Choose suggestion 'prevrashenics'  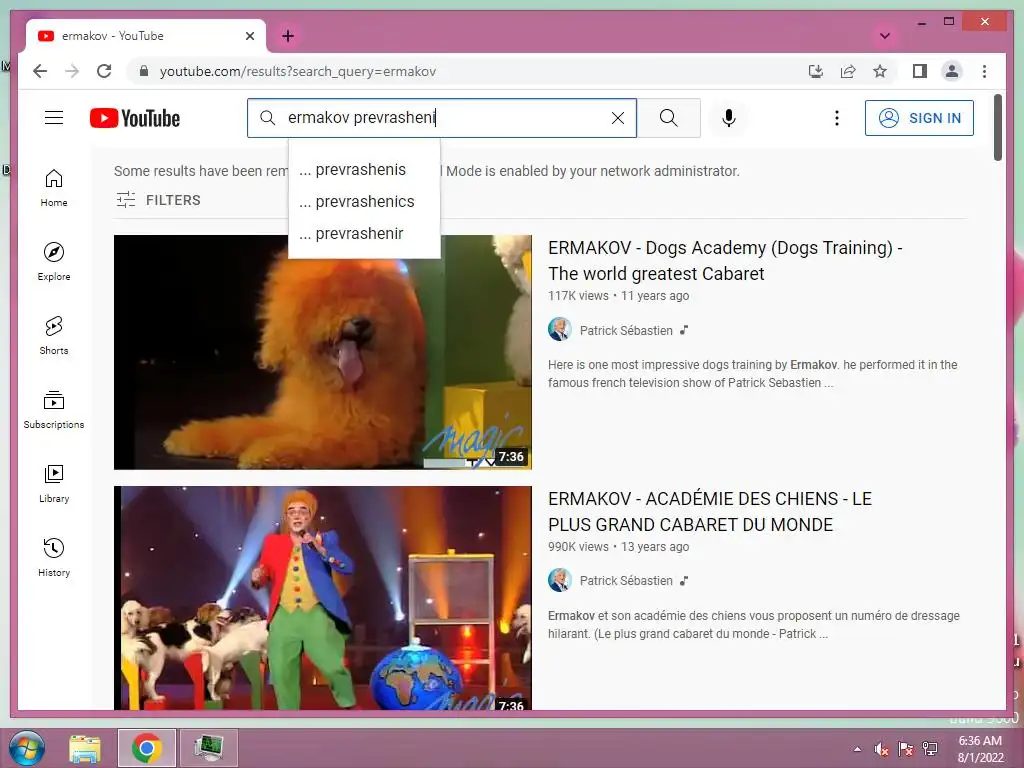[x=364, y=202]
